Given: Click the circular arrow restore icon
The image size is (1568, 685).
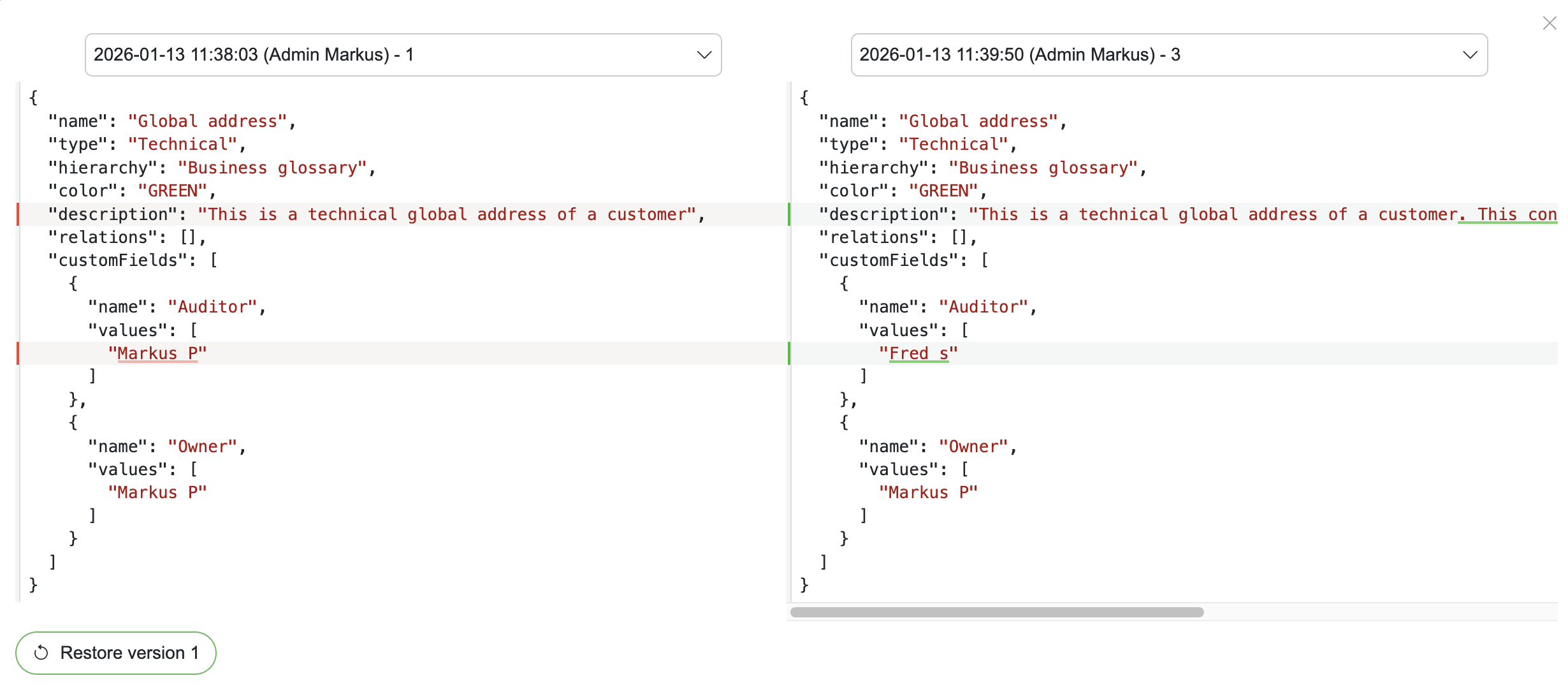Looking at the screenshot, I should [41, 652].
